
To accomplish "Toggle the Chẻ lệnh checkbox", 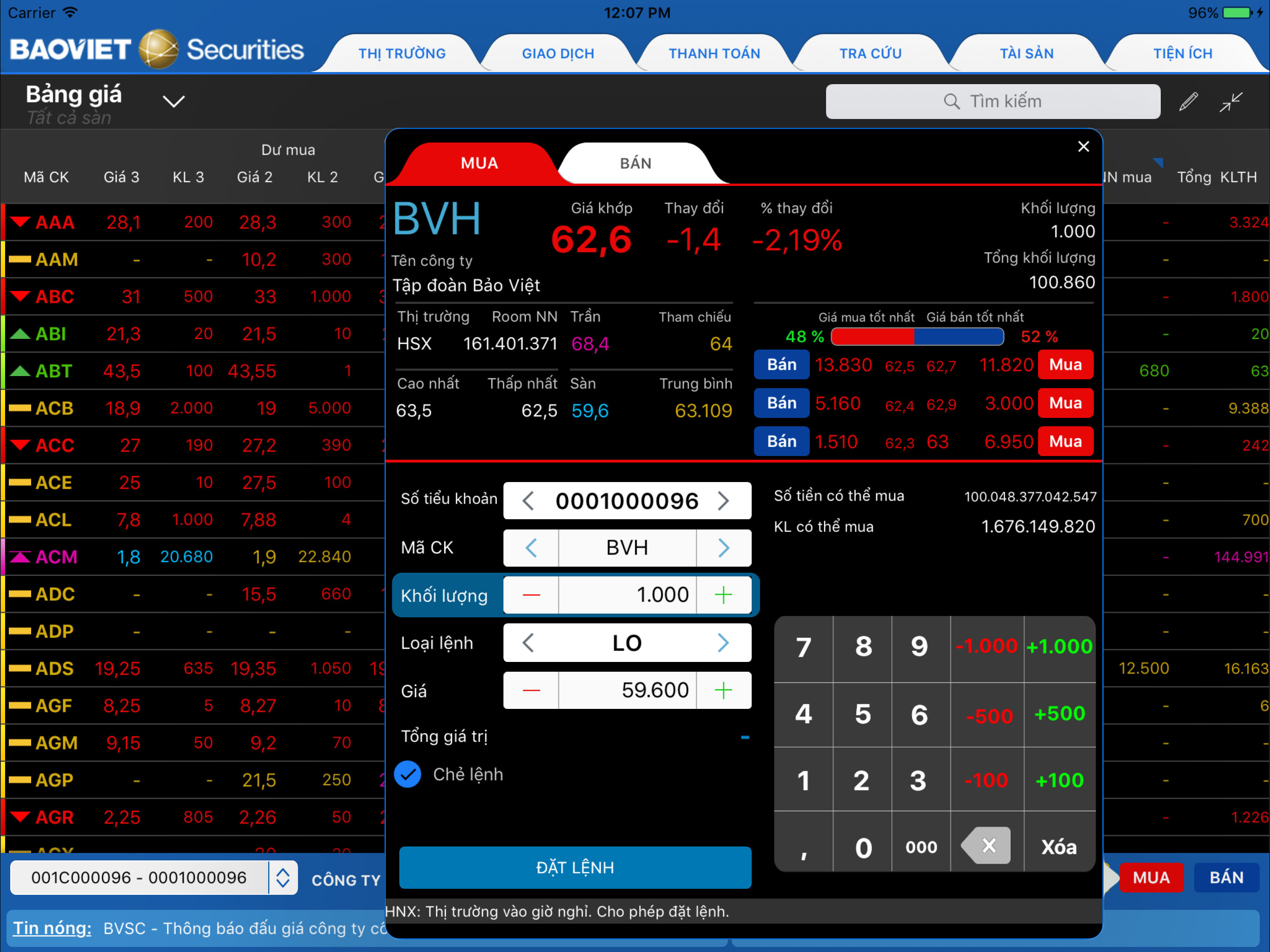I will pyautogui.click(x=408, y=774).
